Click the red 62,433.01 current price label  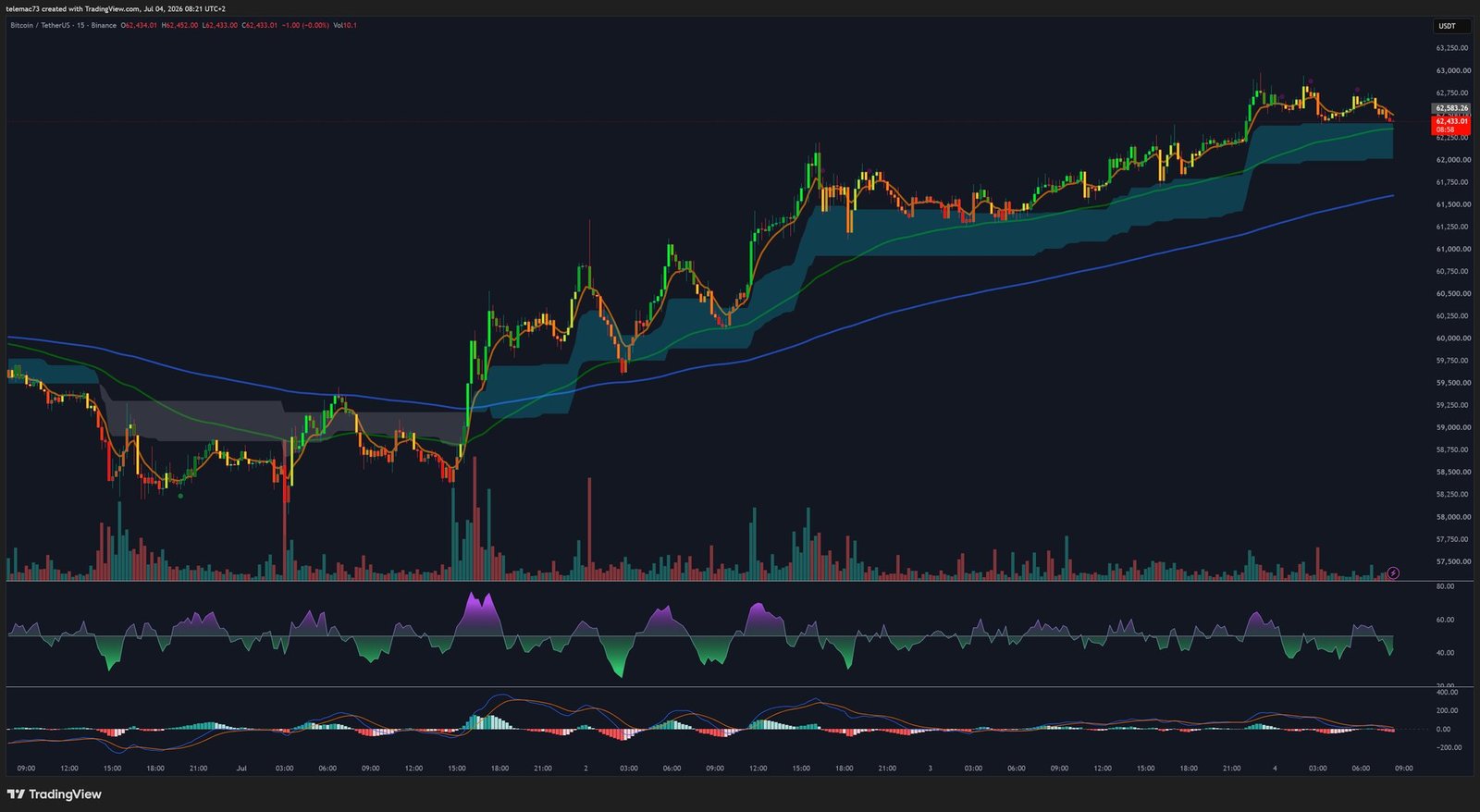tap(1451, 125)
